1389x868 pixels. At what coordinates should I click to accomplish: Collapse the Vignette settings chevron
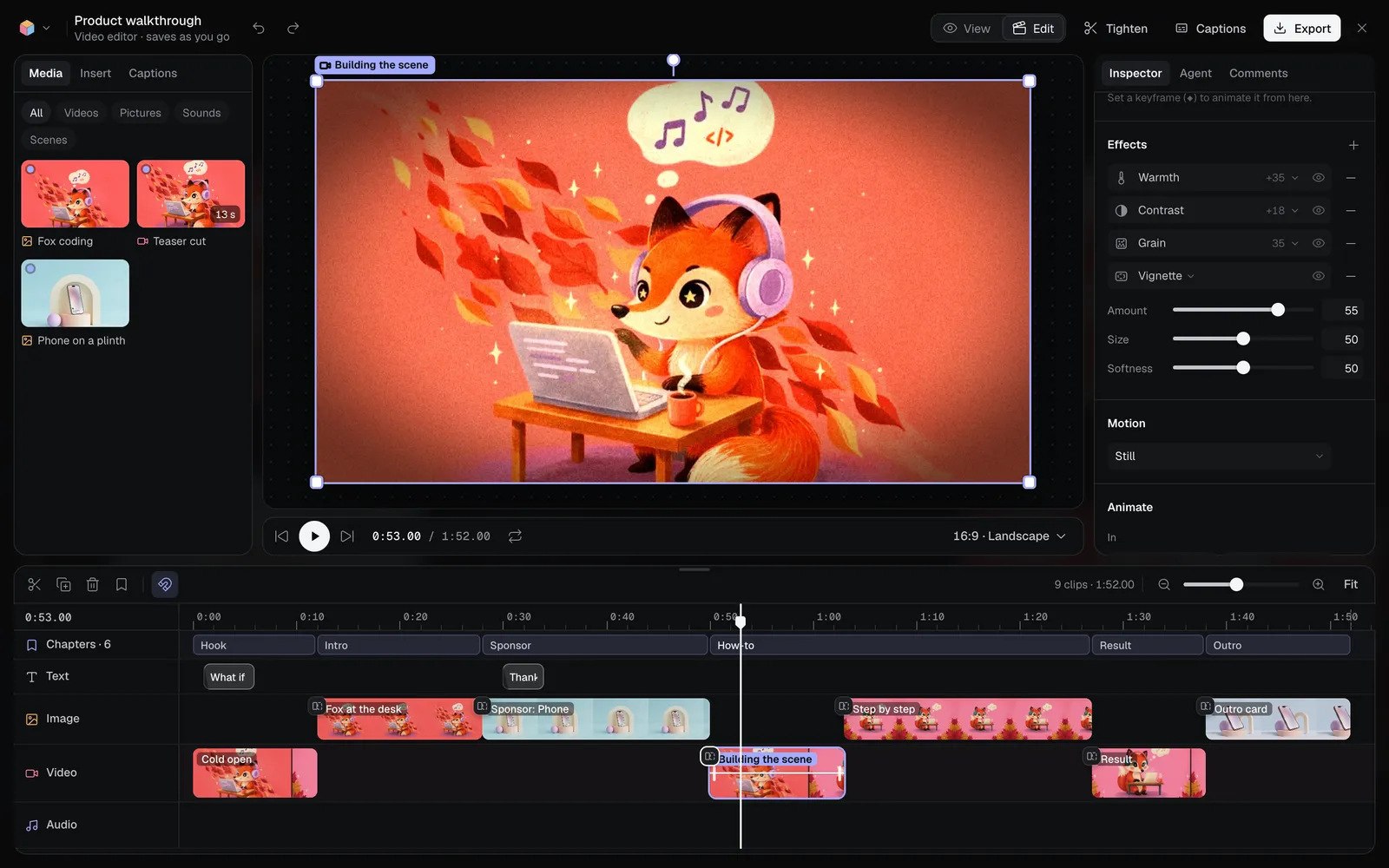(x=1190, y=276)
